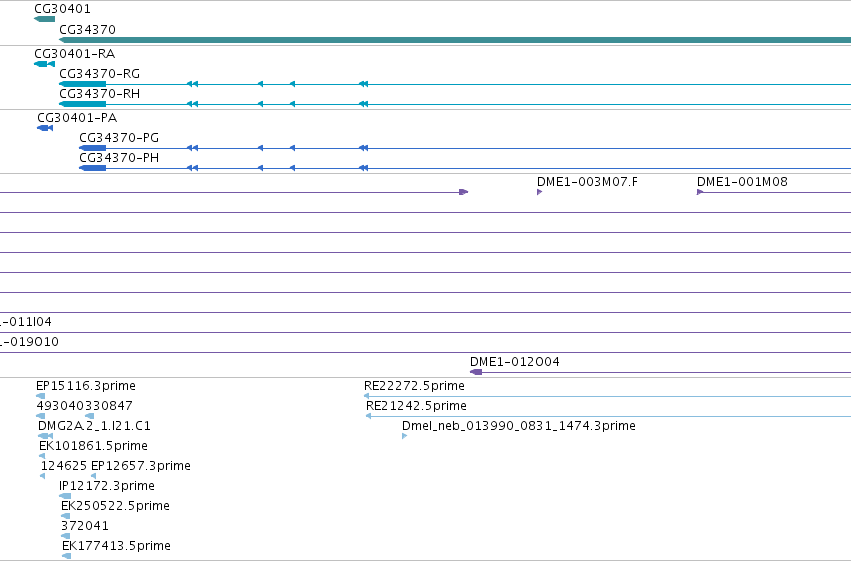Select the EK101861.5prime label
The width and height of the screenshot is (851, 561).
click(93, 446)
